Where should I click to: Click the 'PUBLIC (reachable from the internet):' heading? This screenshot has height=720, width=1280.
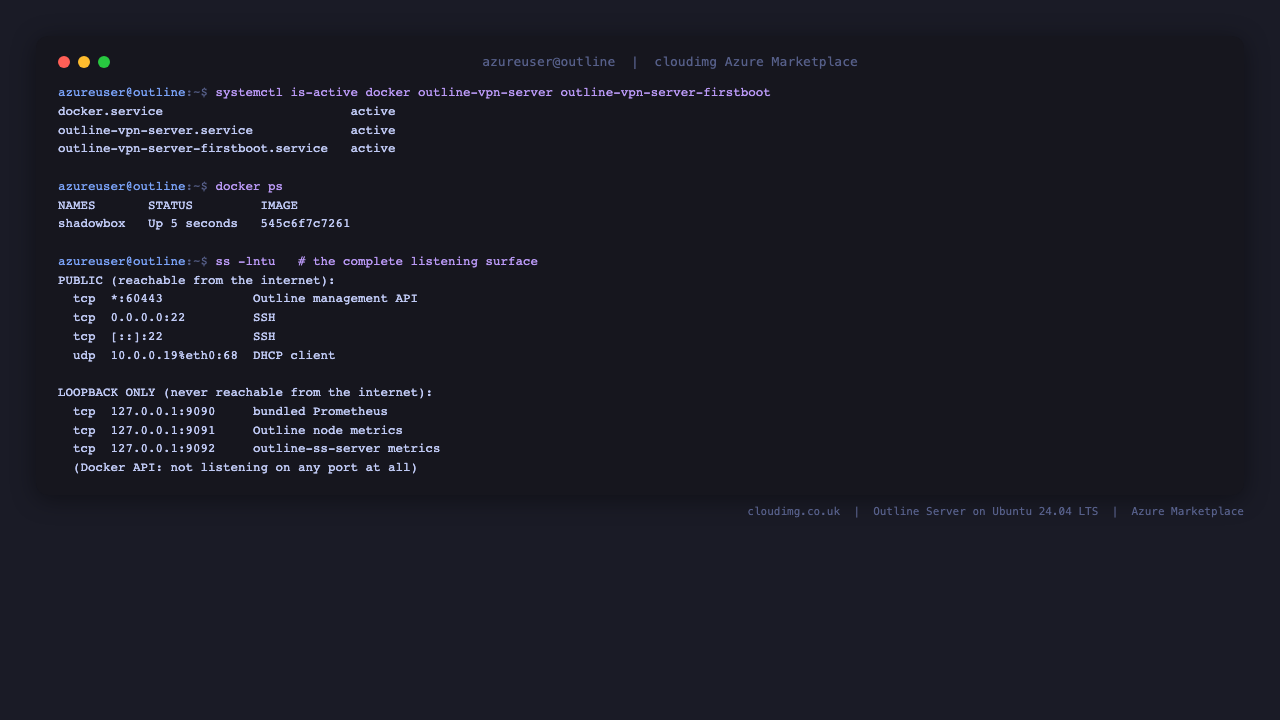point(197,281)
